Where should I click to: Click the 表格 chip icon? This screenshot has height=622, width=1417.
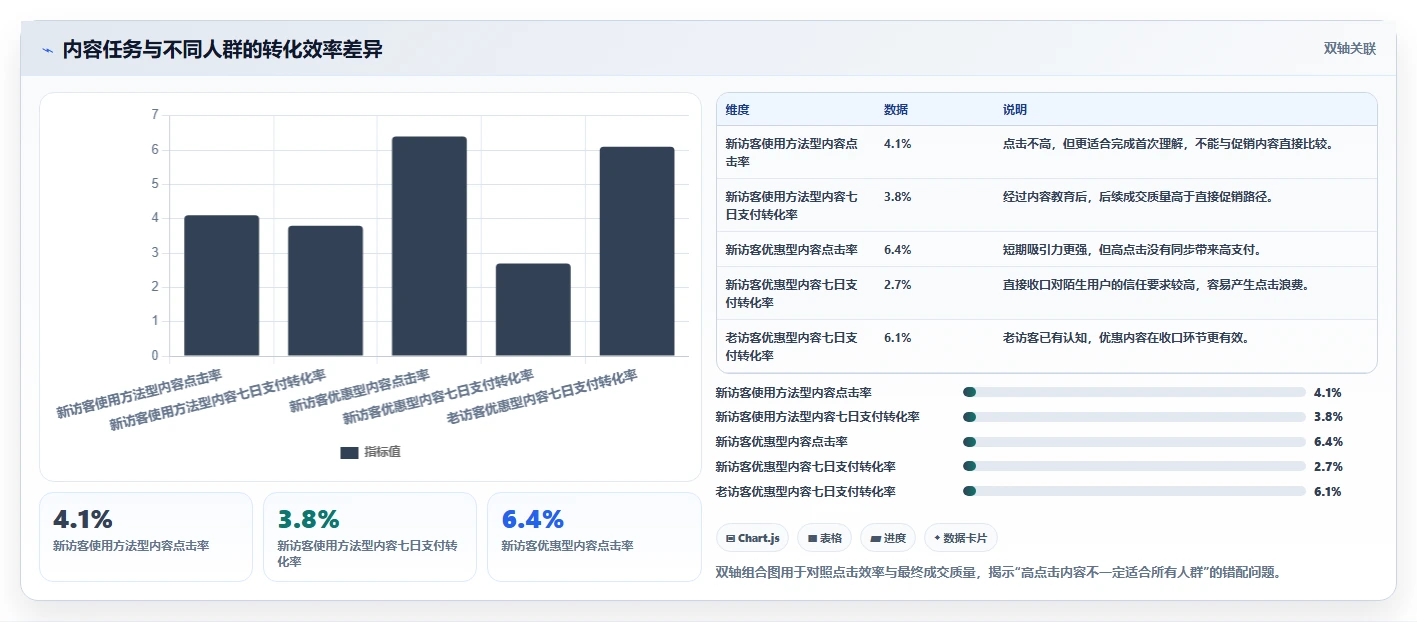coord(813,539)
